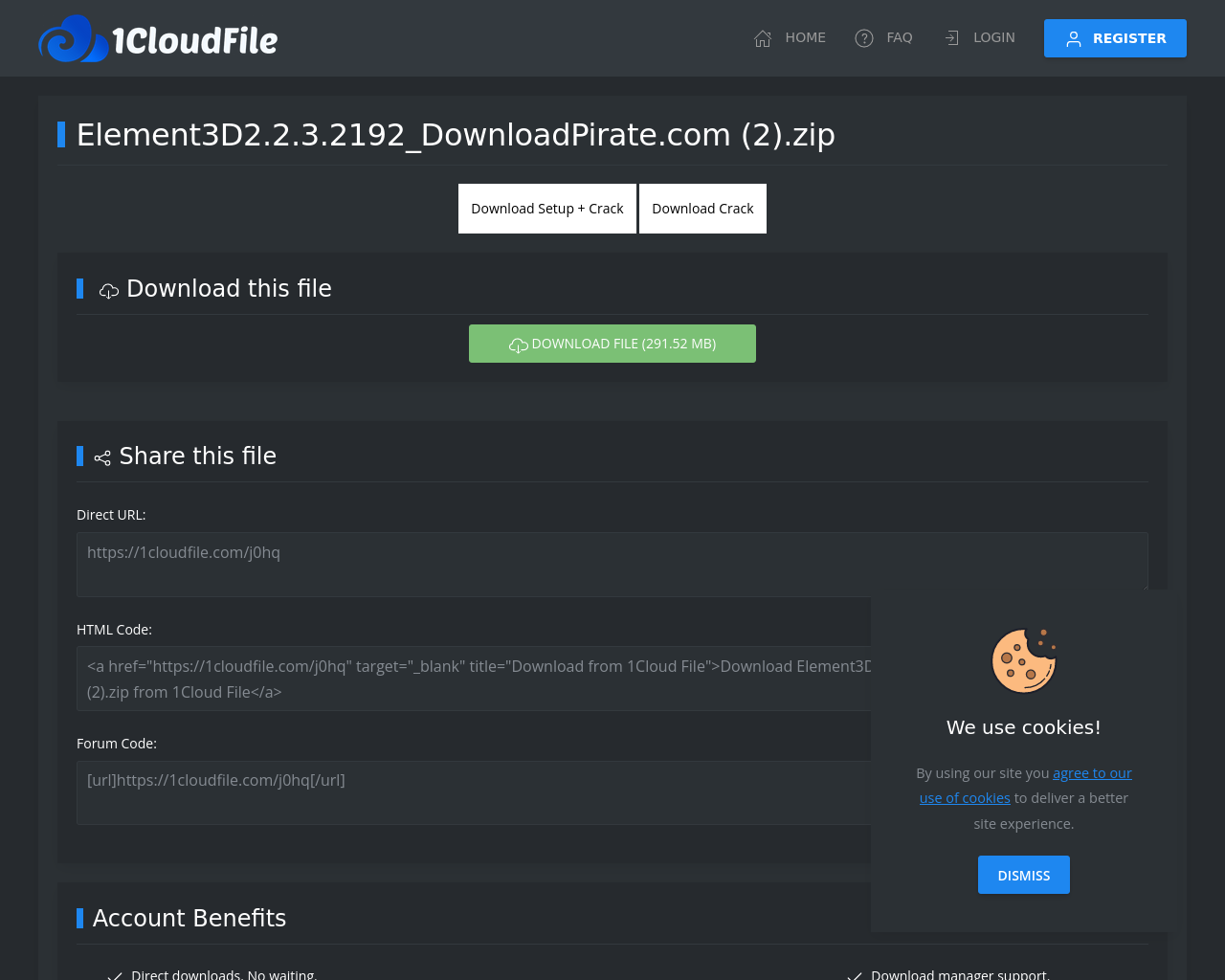Click Download Setup + Crack button
Image resolution: width=1225 pixels, height=980 pixels.
547,209
